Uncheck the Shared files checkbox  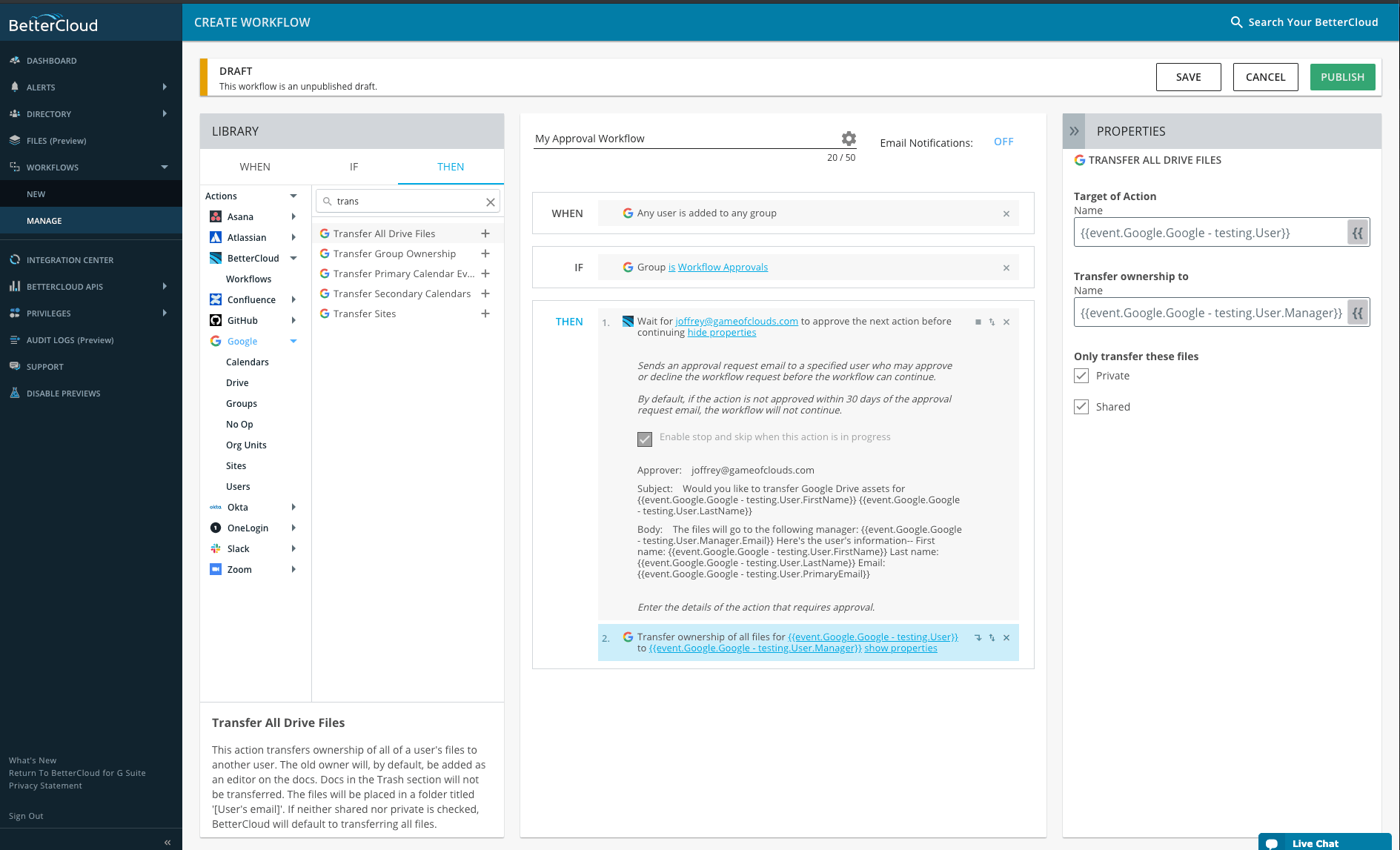click(1081, 406)
